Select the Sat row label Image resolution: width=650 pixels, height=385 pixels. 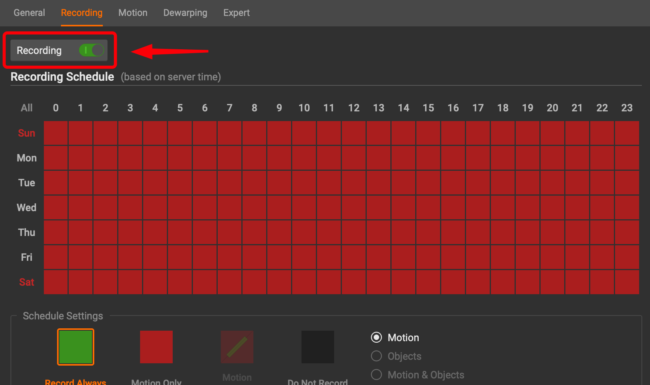[27, 282]
